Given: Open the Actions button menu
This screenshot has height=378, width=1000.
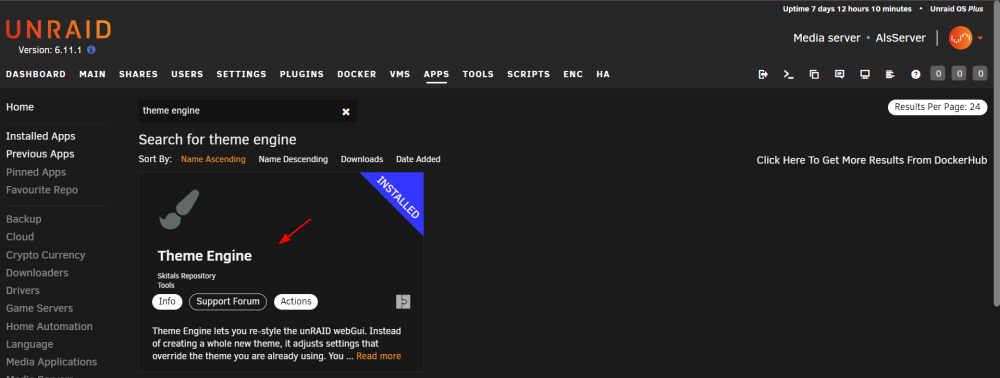Looking at the screenshot, I should pyautogui.click(x=296, y=302).
